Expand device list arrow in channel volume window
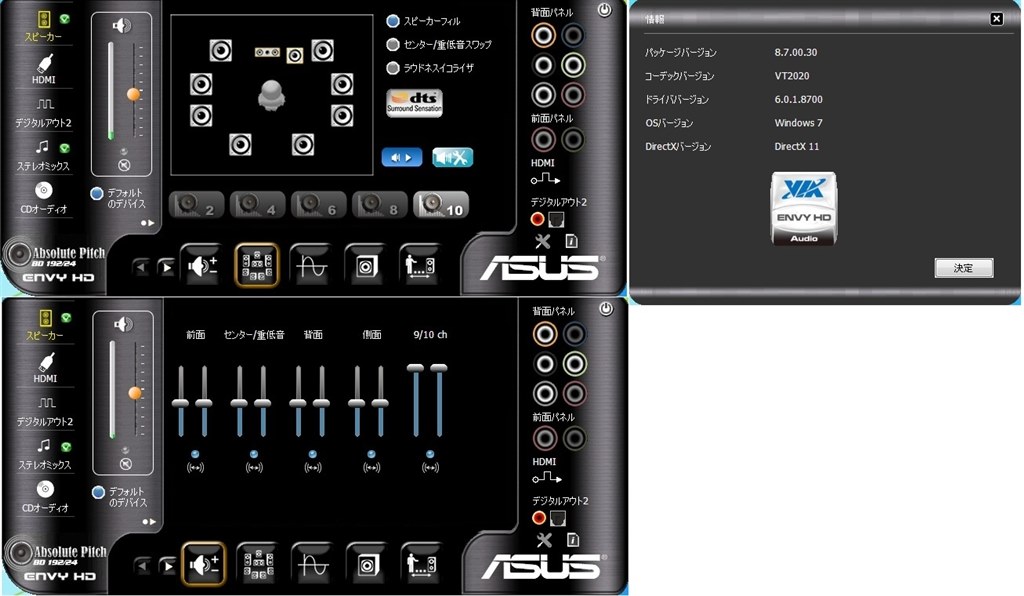 [x=150, y=522]
